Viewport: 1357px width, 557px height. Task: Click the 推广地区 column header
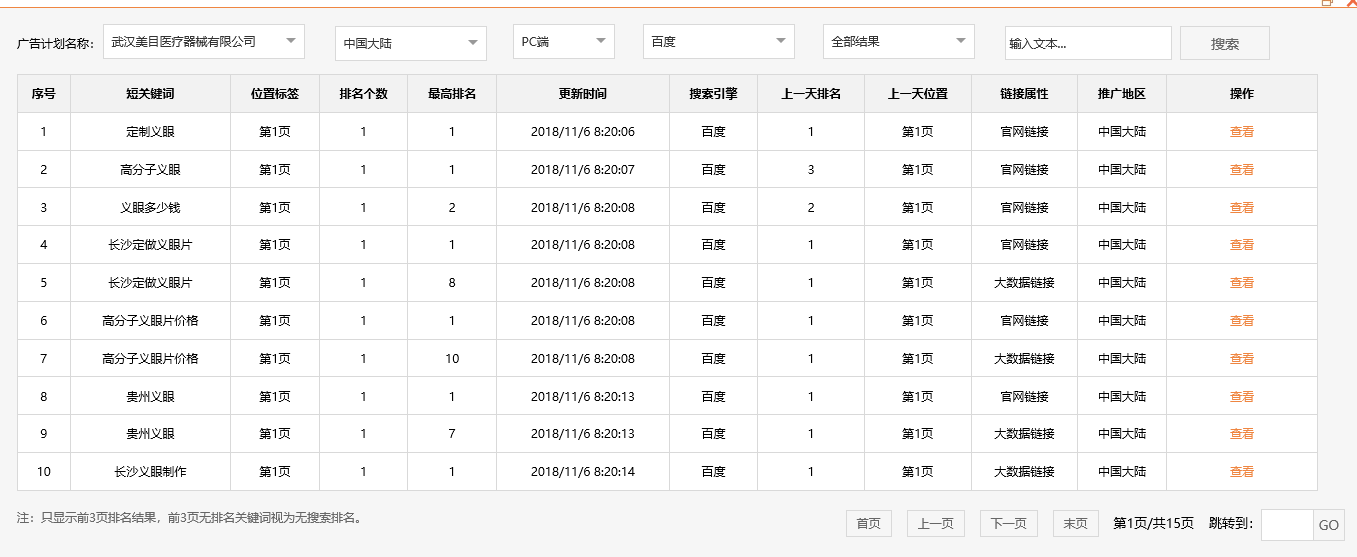point(1122,94)
